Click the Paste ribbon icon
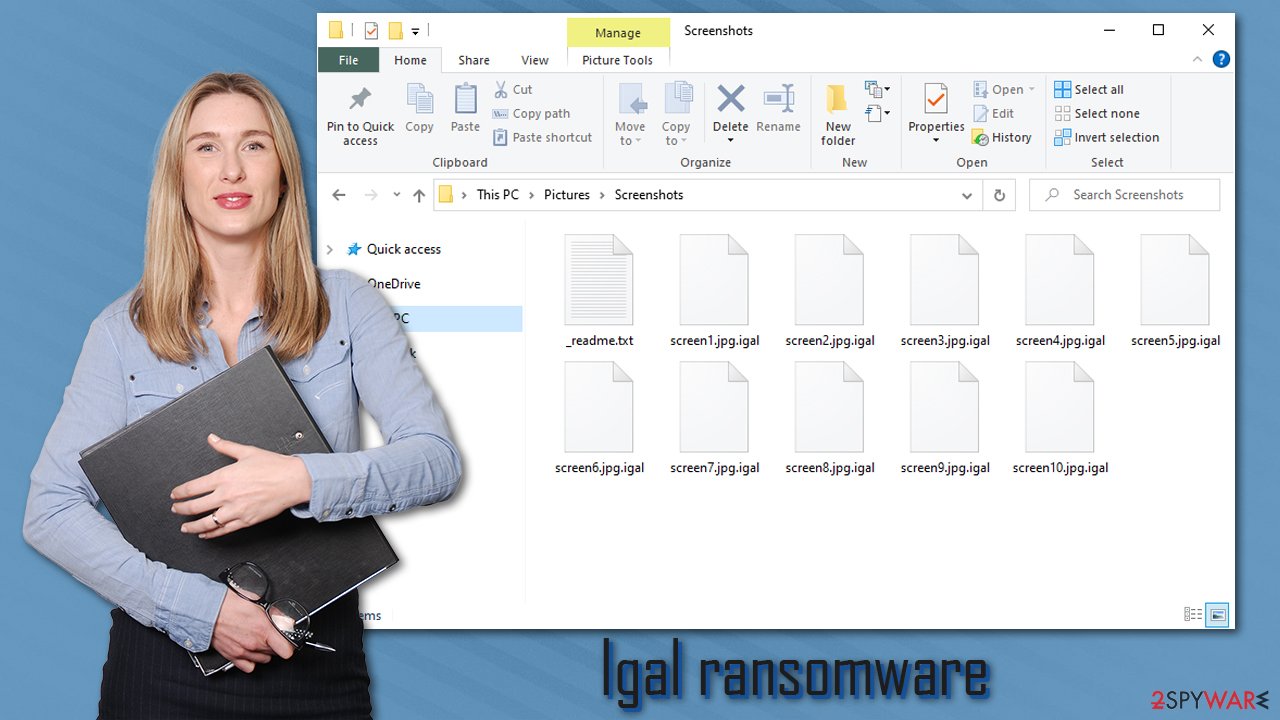 [x=465, y=99]
